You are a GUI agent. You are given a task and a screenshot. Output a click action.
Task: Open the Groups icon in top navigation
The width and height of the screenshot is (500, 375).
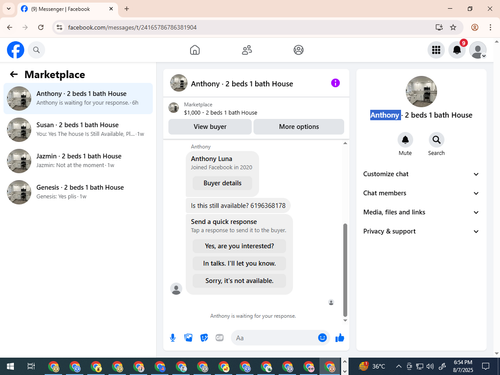[x=298, y=50]
